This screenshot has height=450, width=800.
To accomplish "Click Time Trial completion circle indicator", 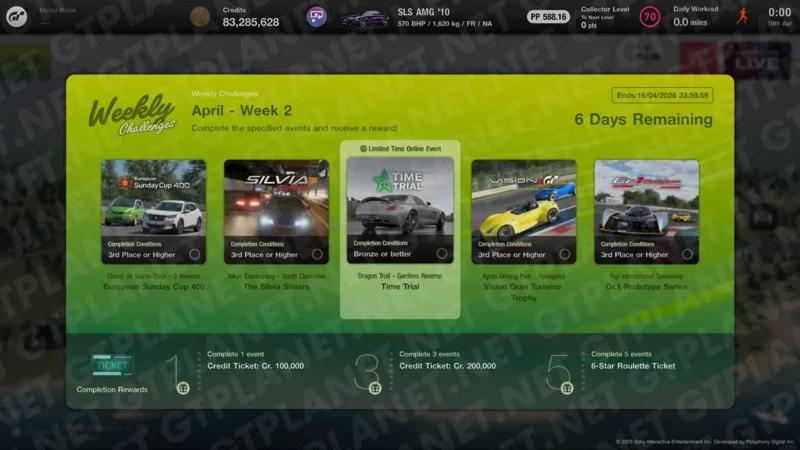I will [x=441, y=254].
